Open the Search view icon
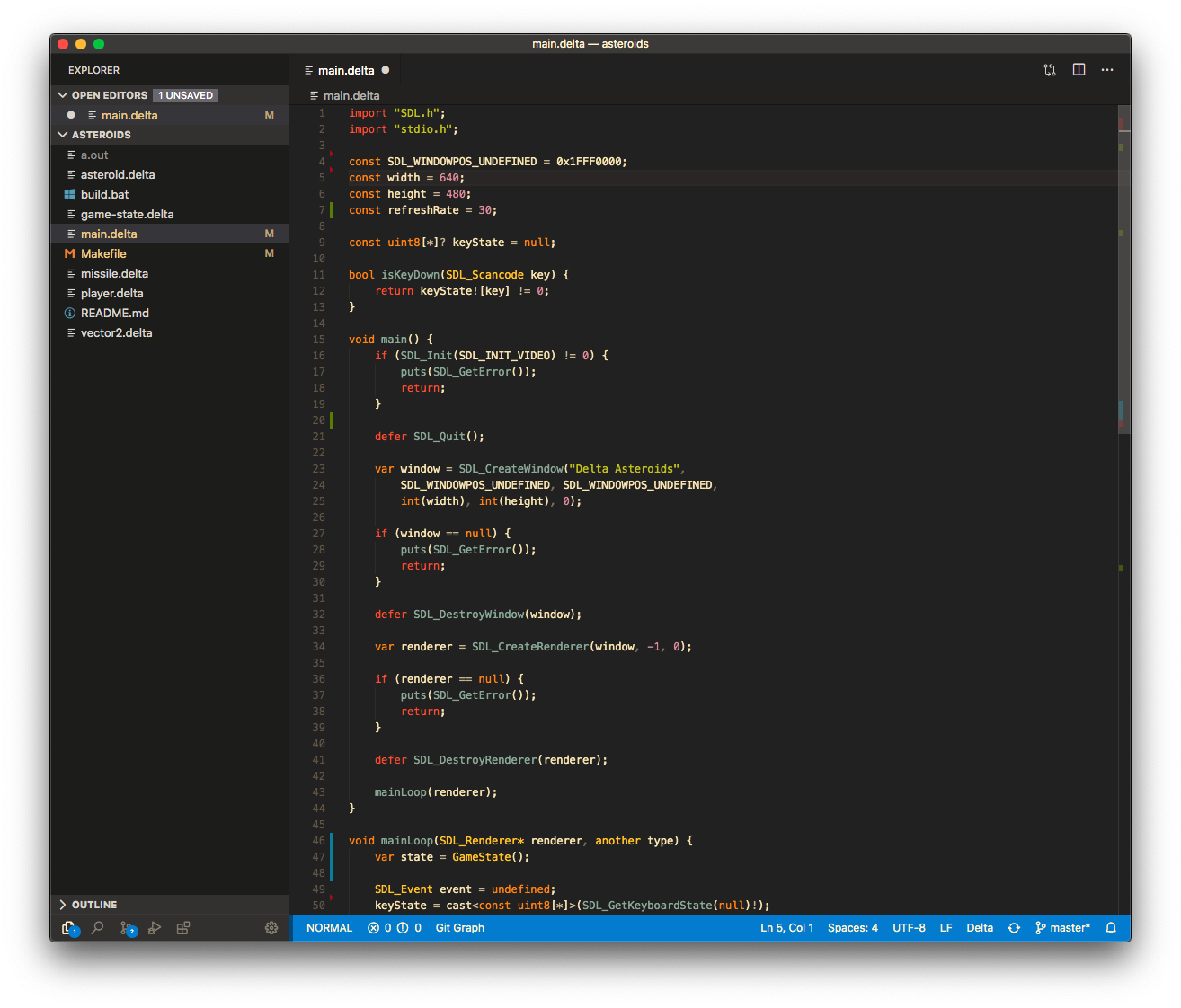 (98, 928)
